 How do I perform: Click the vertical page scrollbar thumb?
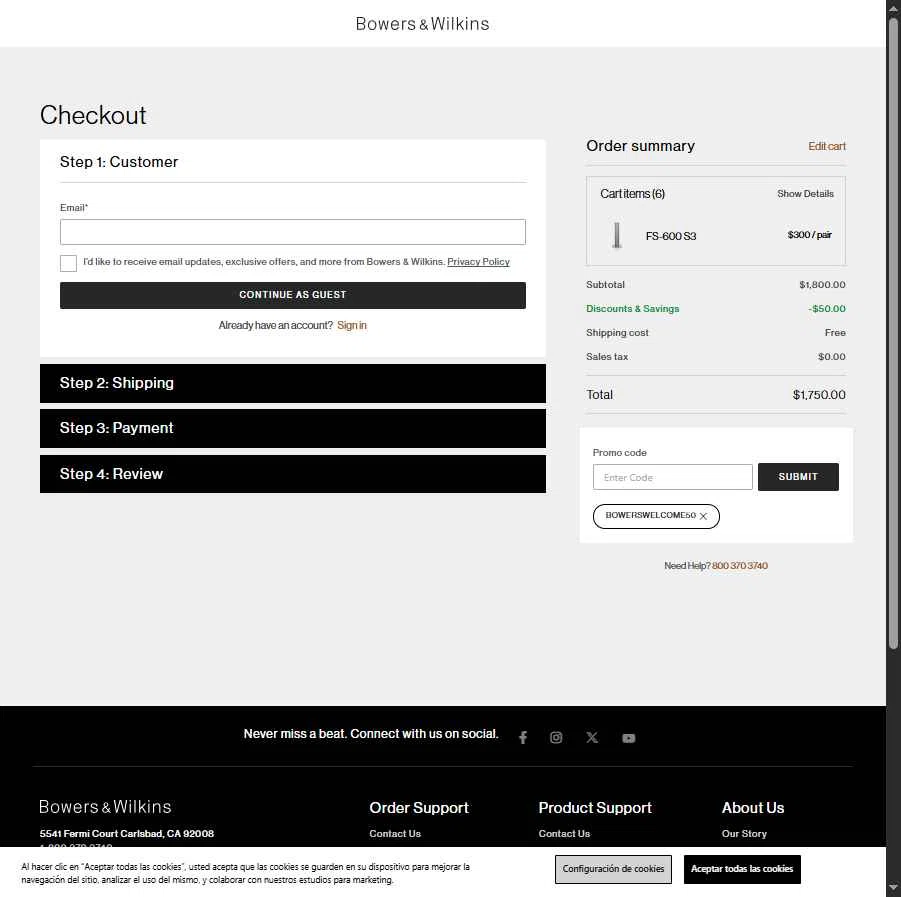point(893,333)
